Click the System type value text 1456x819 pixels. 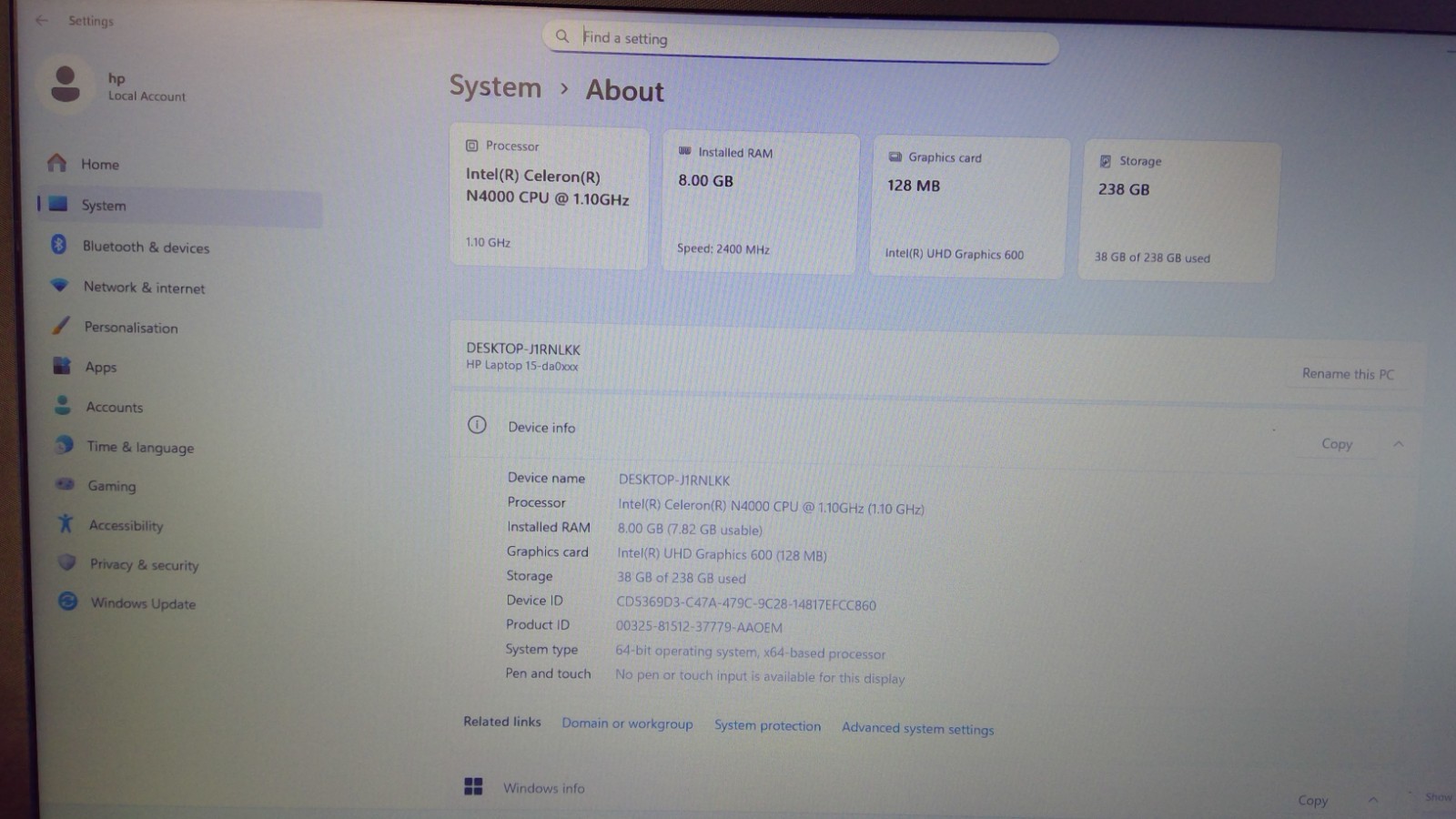click(750, 652)
